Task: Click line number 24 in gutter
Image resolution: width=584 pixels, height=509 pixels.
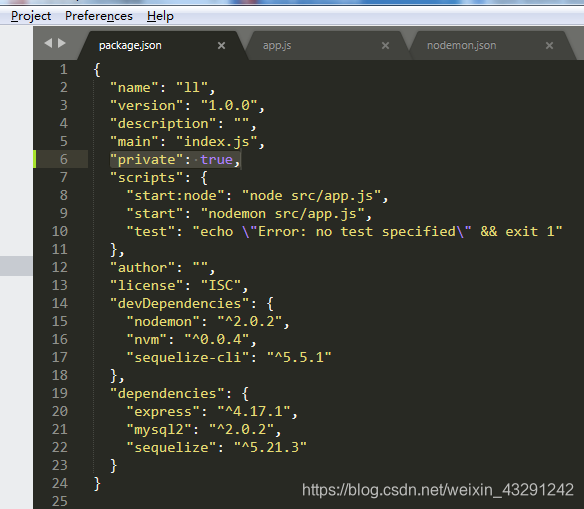Action: pos(60,483)
